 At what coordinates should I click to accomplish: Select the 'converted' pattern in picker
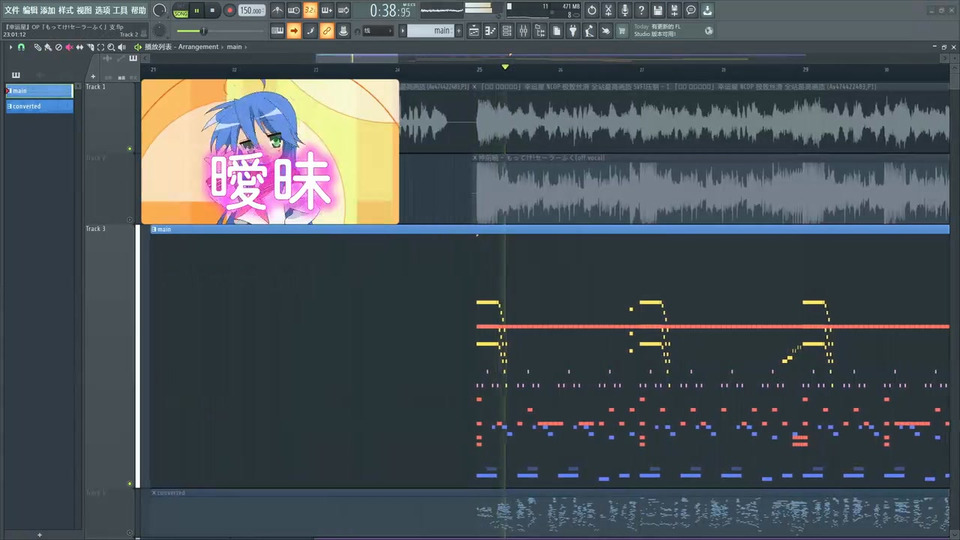tap(39, 107)
